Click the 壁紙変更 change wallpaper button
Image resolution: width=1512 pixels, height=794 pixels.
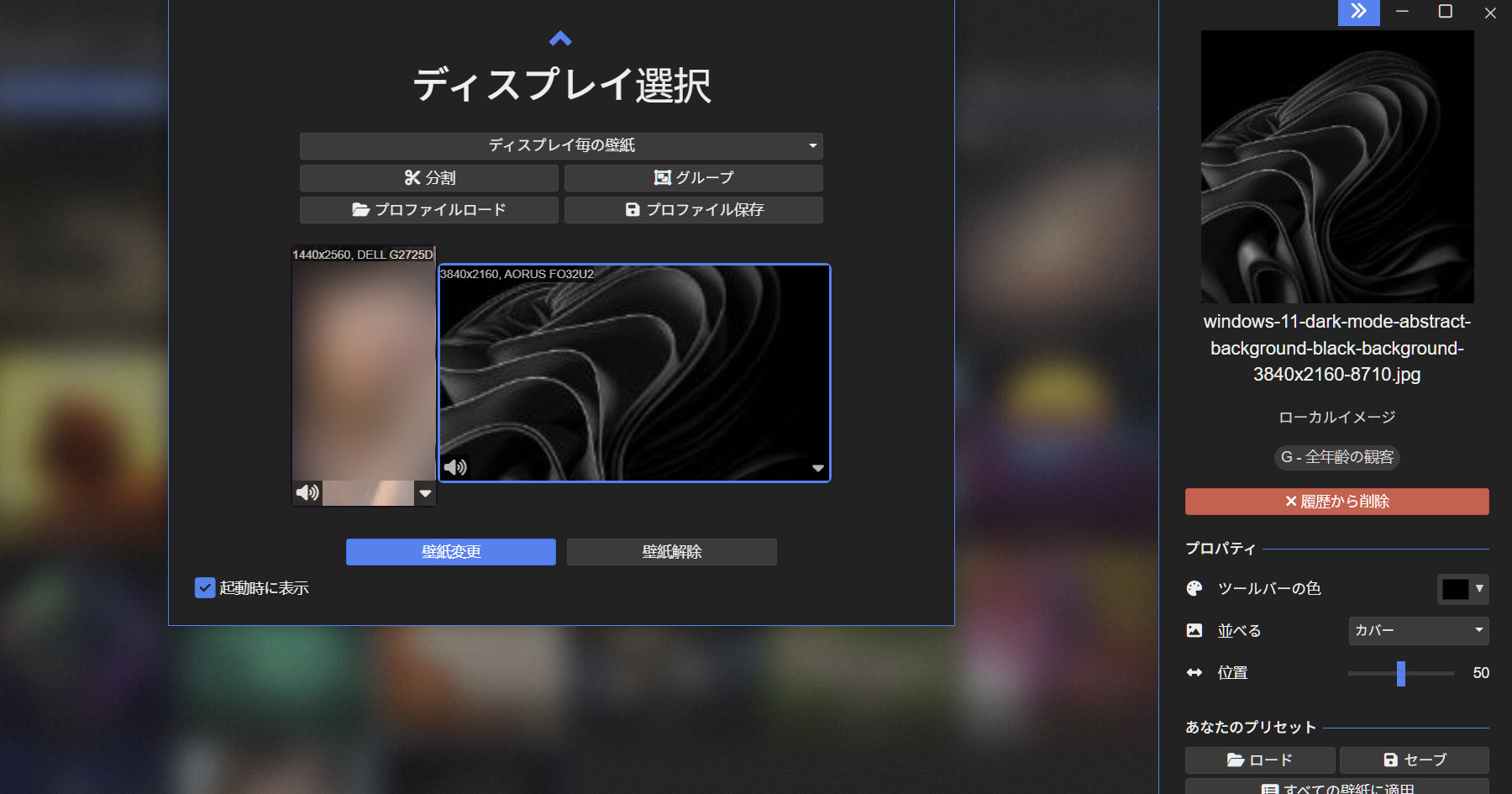[x=451, y=552]
